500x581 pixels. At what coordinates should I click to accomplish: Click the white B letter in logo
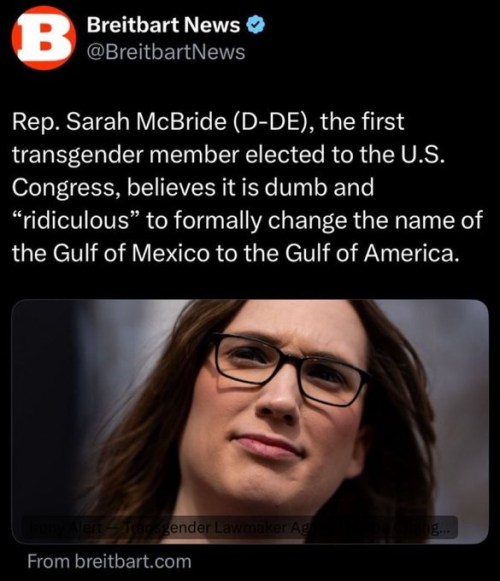coord(44,37)
